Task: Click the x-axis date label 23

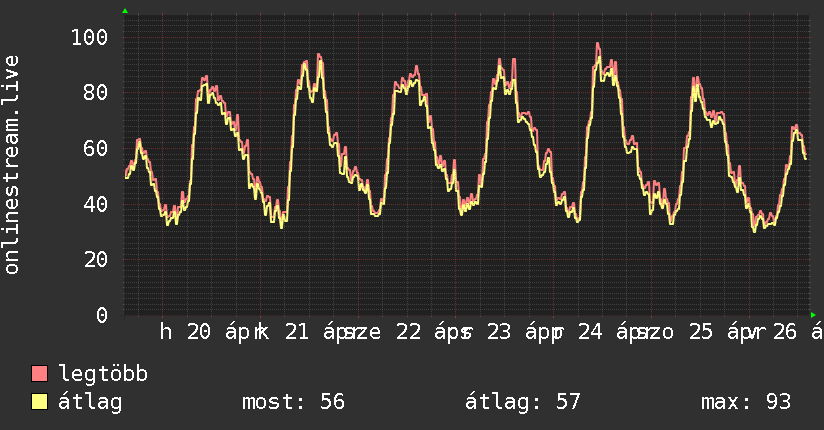Action: tap(499, 332)
